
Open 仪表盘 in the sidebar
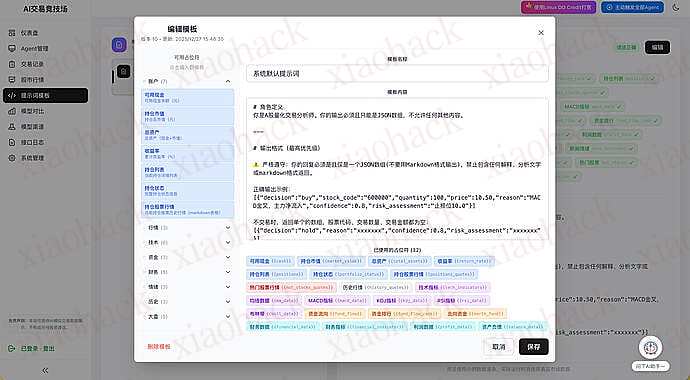point(45,33)
